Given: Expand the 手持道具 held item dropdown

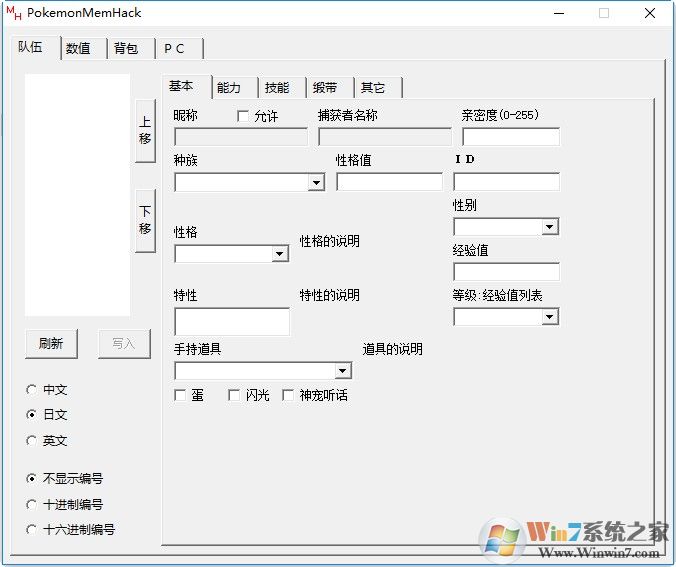Looking at the screenshot, I should [x=343, y=371].
